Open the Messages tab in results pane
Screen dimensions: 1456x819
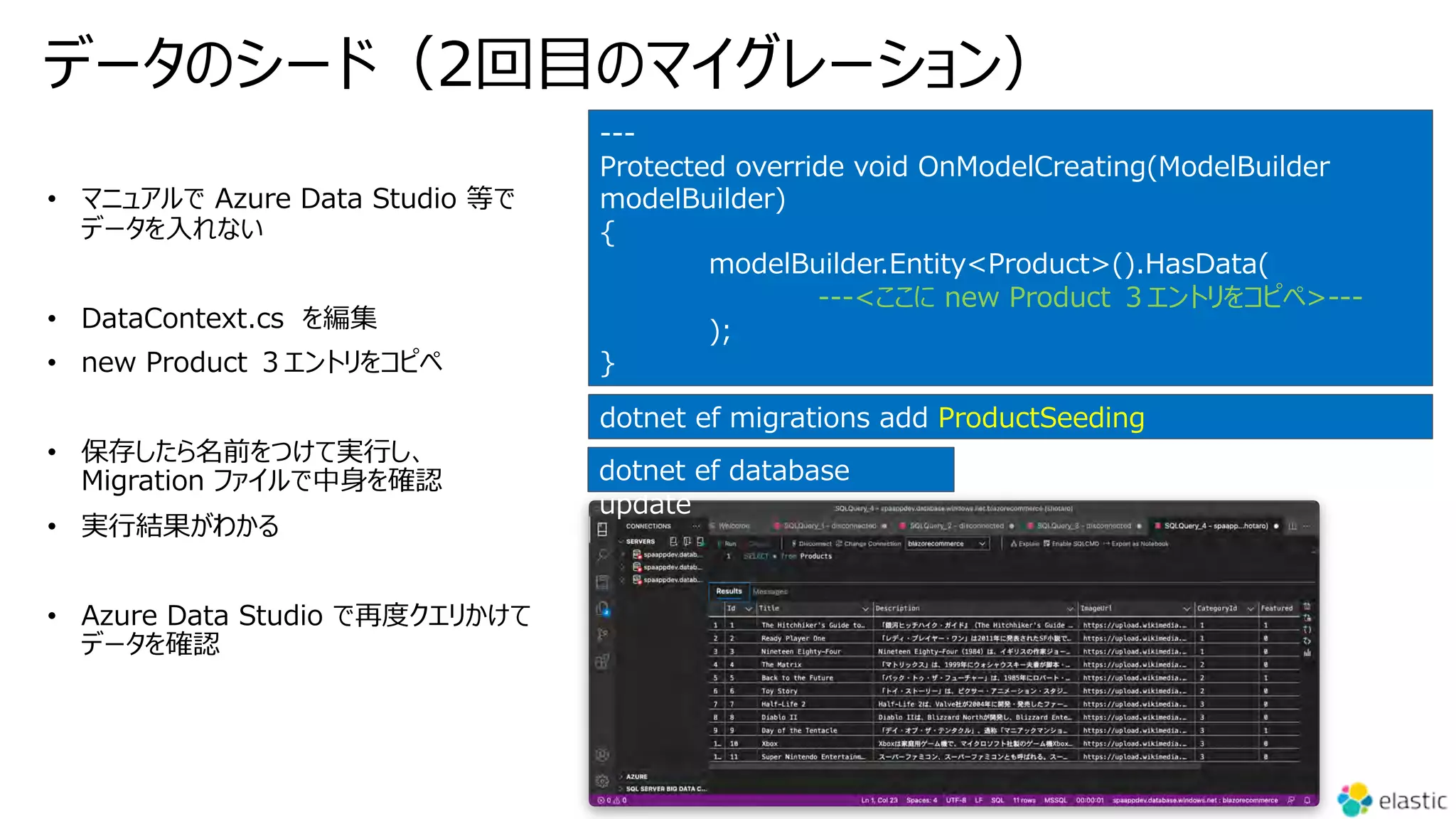(x=770, y=591)
